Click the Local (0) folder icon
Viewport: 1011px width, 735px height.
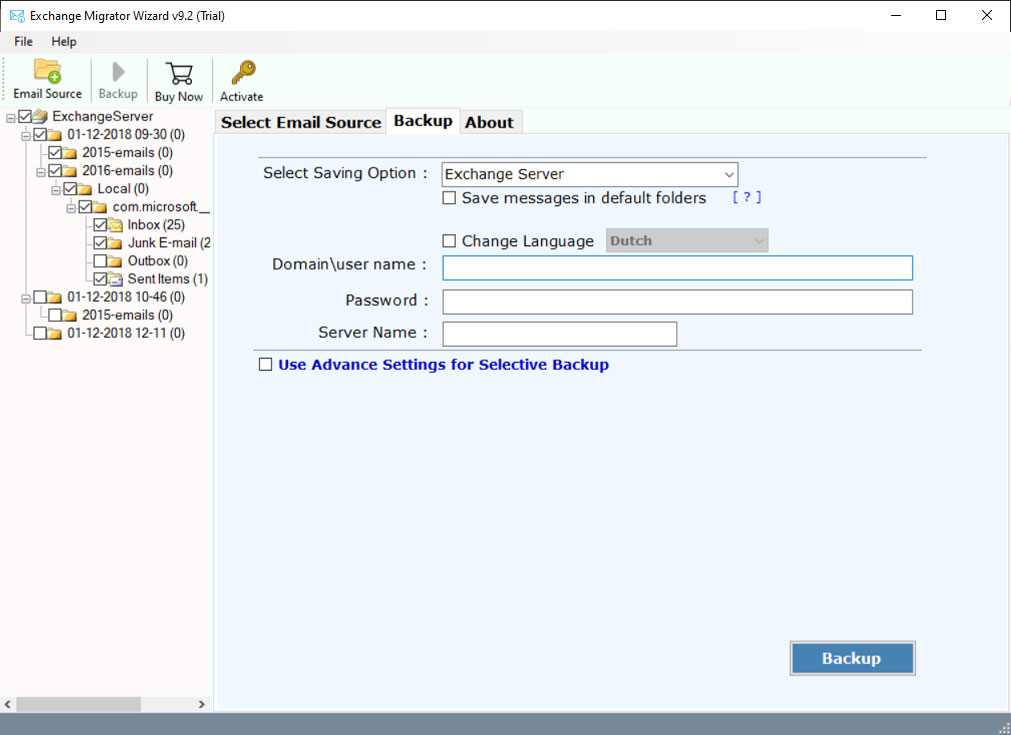tap(84, 189)
